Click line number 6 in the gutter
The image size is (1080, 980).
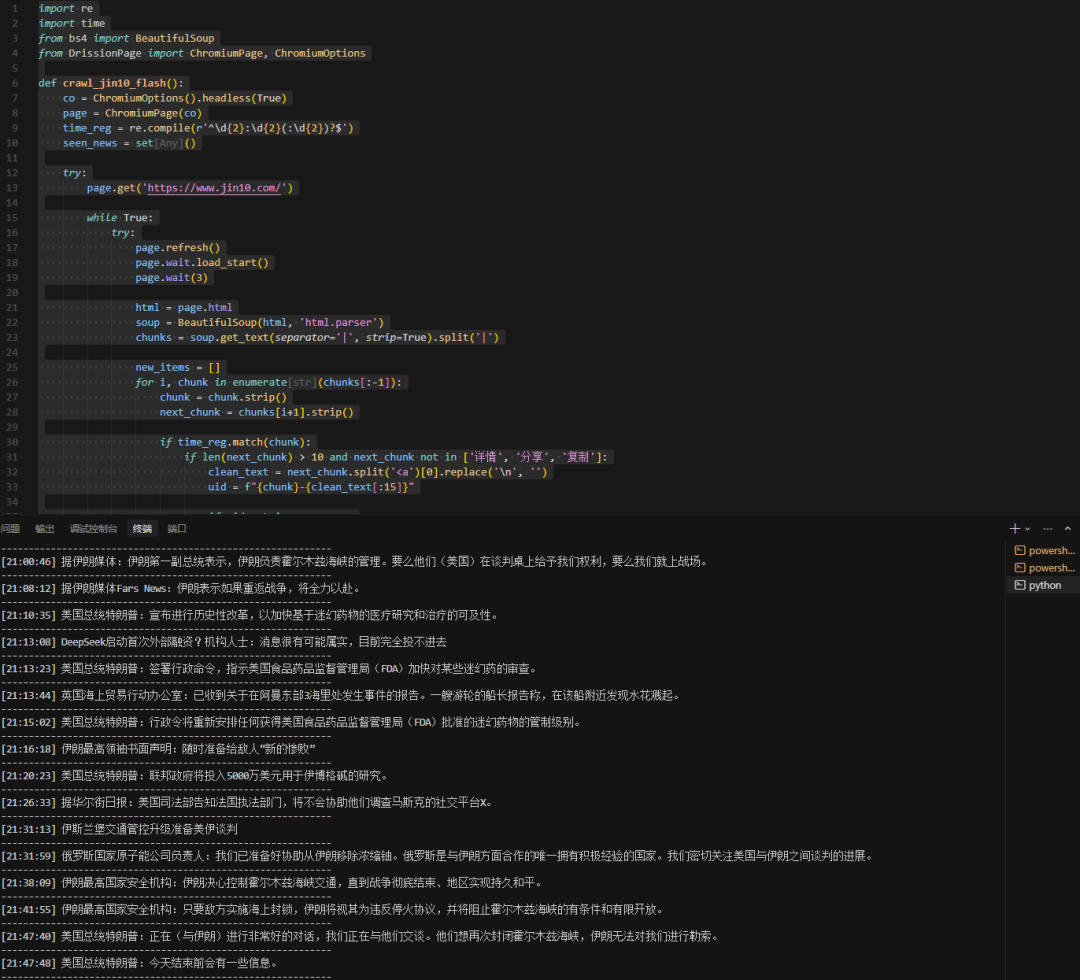click(x=14, y=83)
